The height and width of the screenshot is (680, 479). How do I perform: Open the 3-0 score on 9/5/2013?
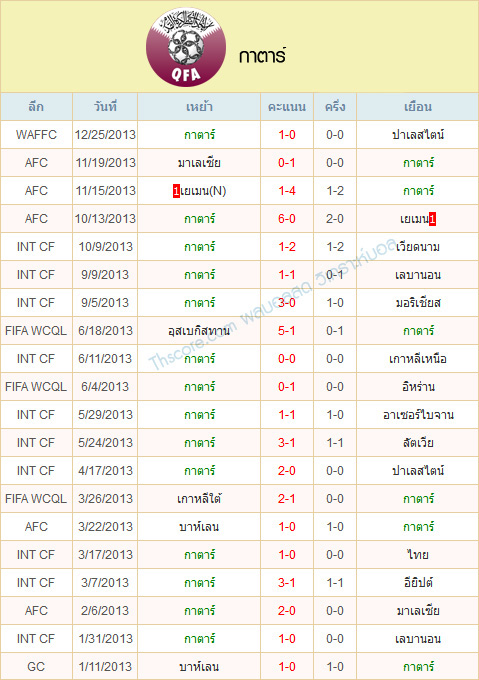287,303
